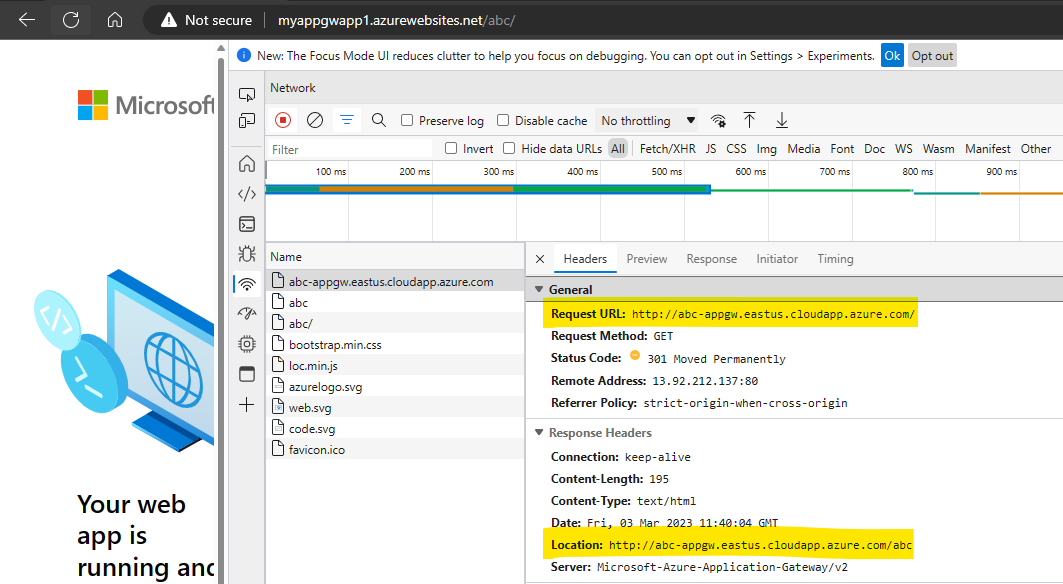This screenshot has width=1063, height=584.
Task: Select bootstrap.min.css request row
Action: click(395, 345)
